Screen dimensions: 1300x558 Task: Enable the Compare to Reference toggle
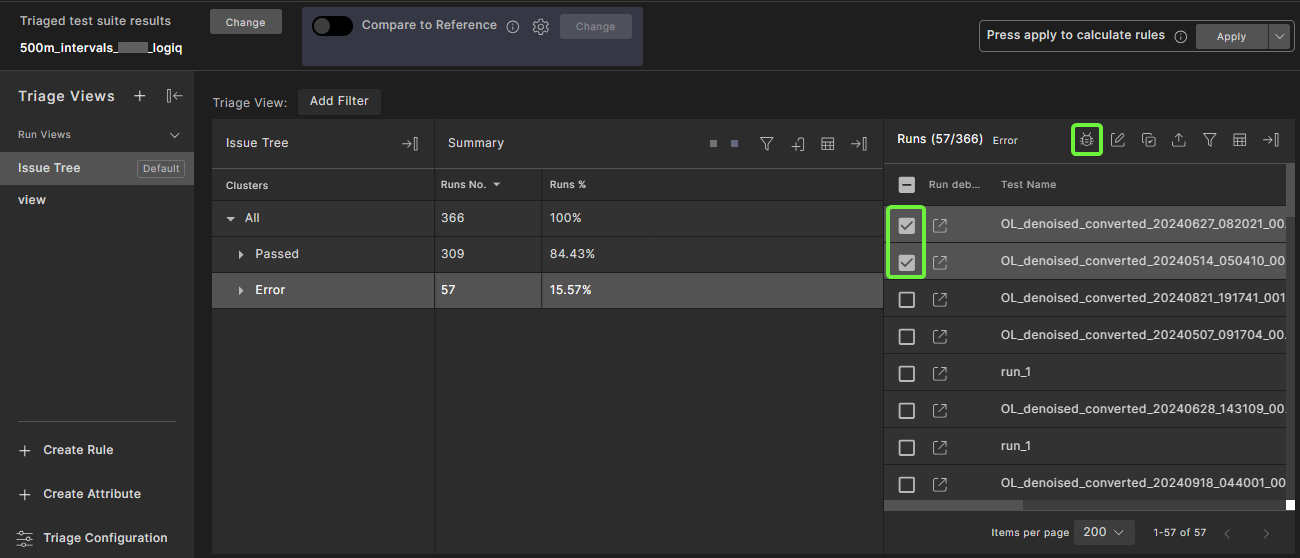point(332,26)
